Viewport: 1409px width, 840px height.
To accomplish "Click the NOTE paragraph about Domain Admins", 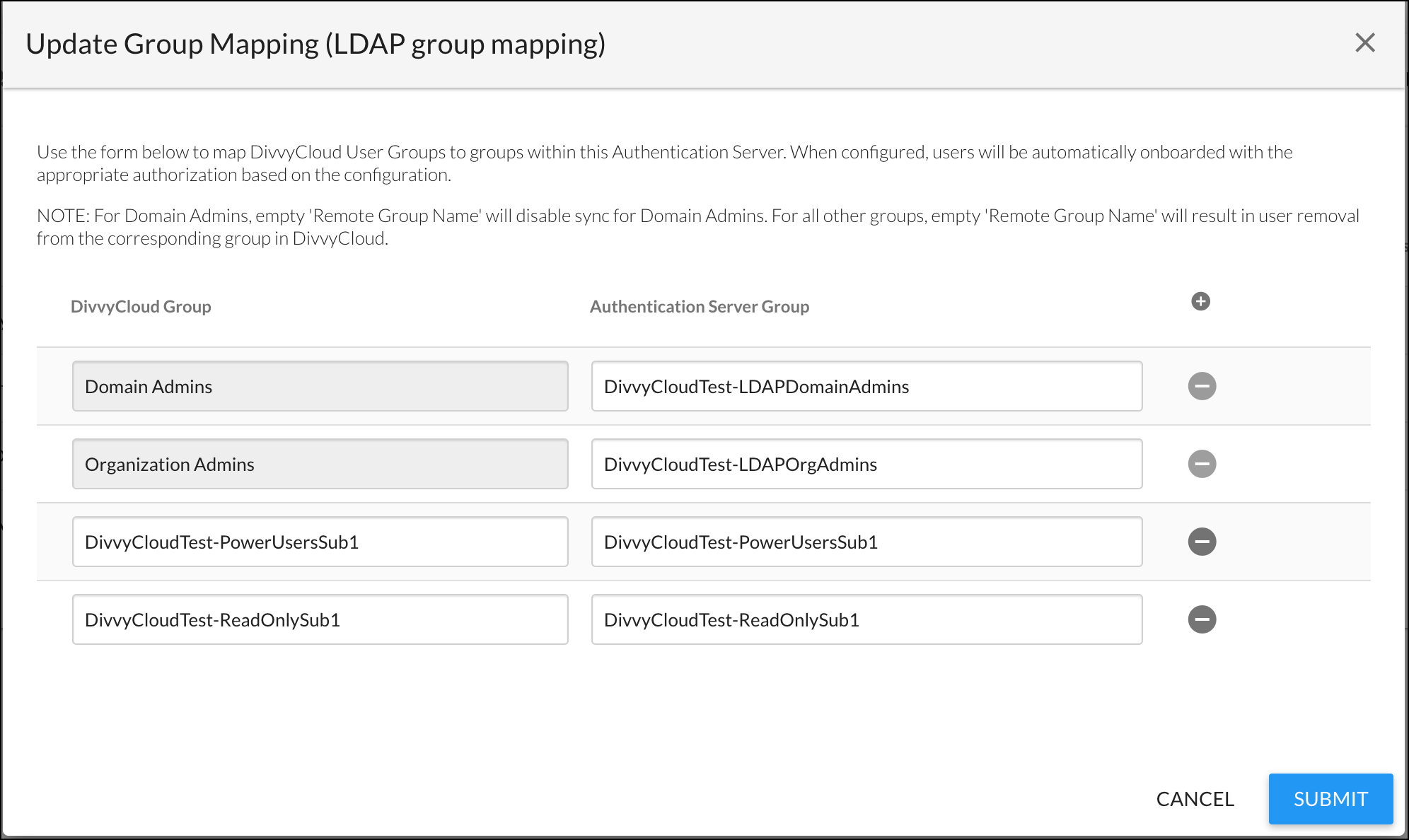I will point(697,227).
